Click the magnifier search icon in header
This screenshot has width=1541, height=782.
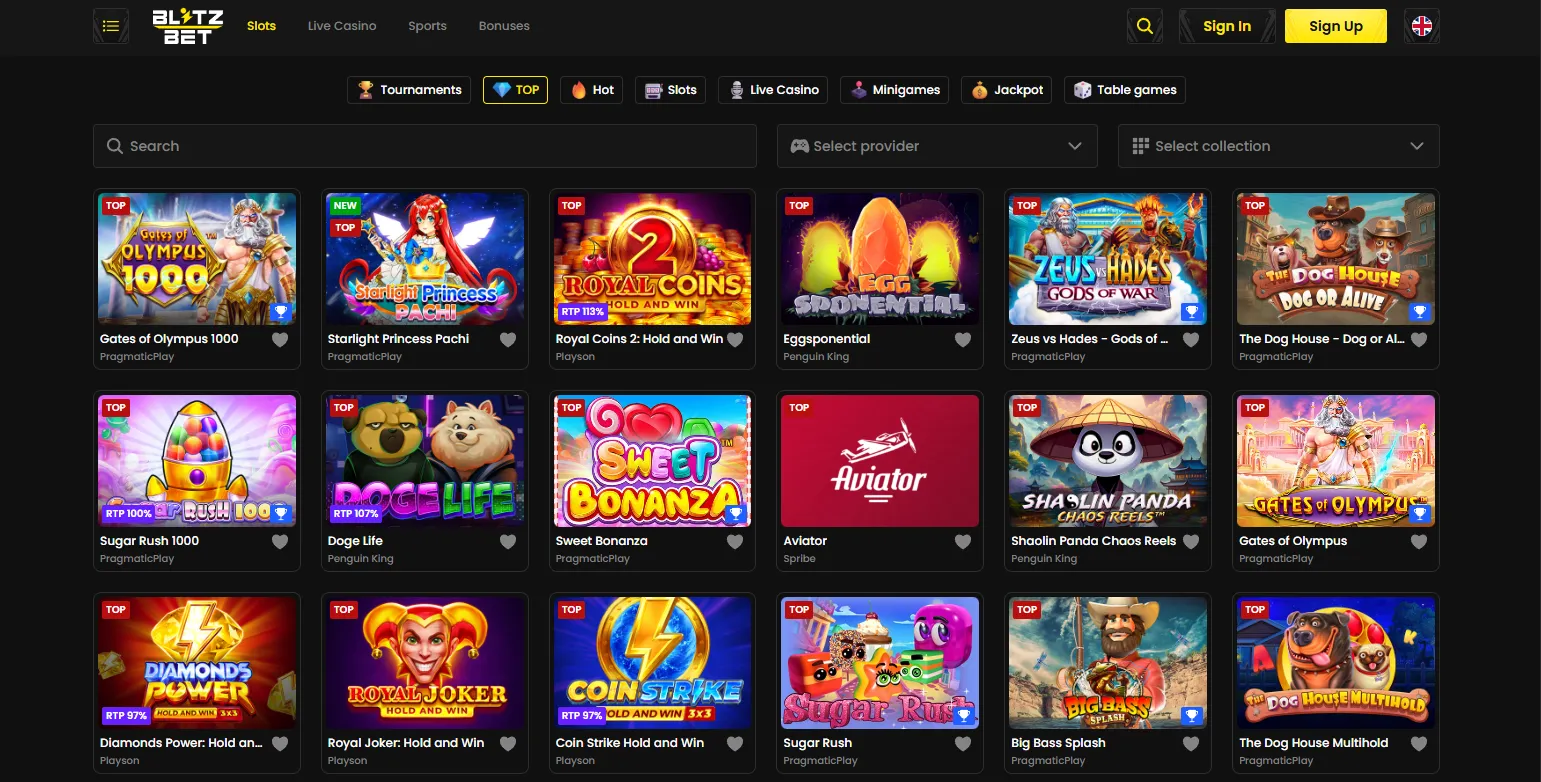click(x=1144, y=26)
